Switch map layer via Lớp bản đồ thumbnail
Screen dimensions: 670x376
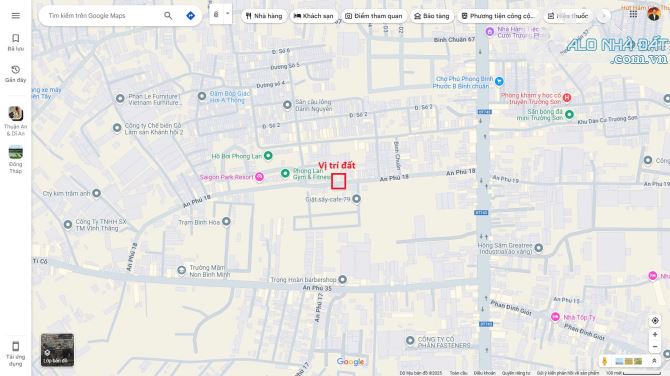click(57, 350)
